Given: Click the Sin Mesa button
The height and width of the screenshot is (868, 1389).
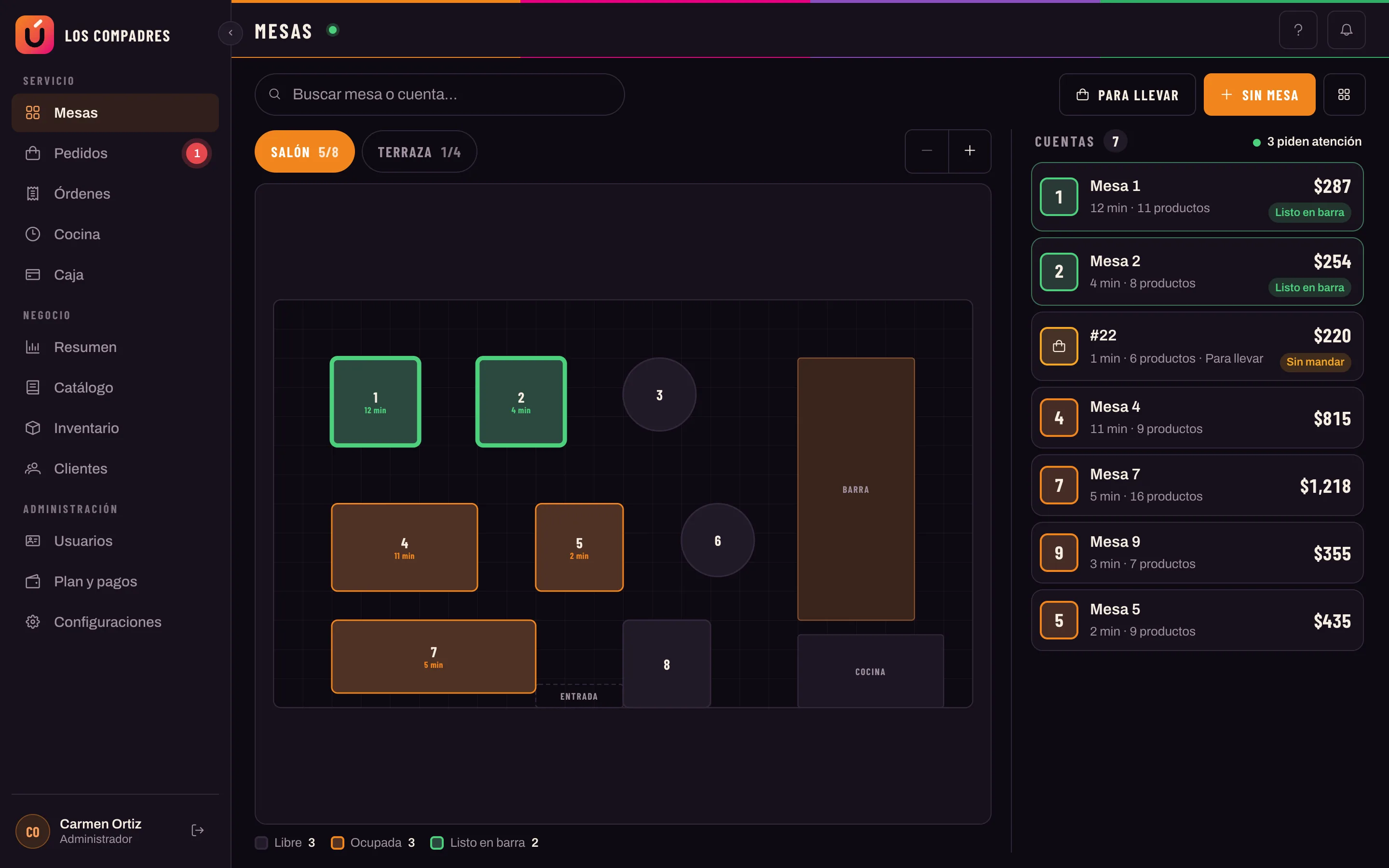Looking at the screenshot, I should tap(1259, 95).
